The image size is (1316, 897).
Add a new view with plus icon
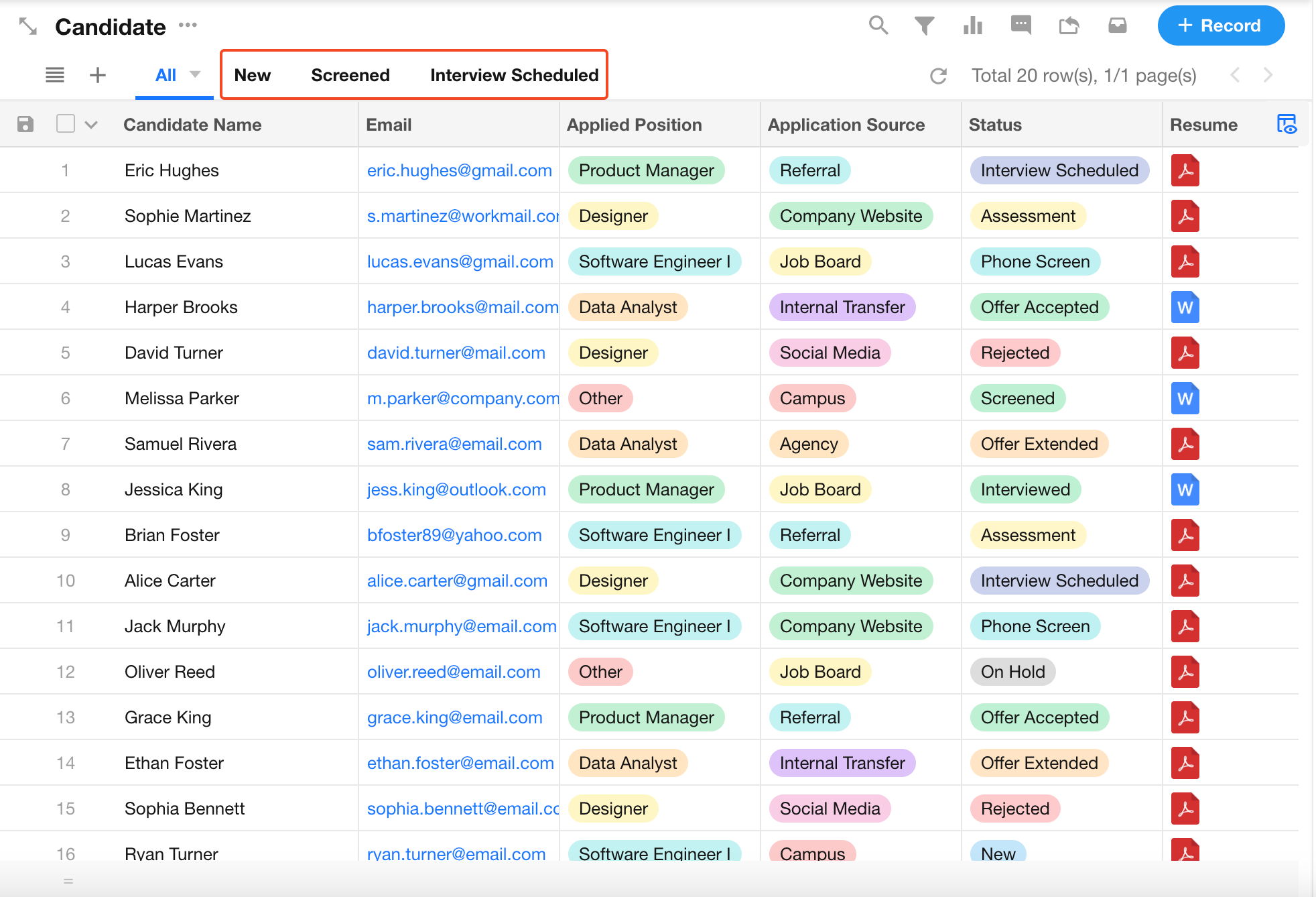click(x=98, y=75)
